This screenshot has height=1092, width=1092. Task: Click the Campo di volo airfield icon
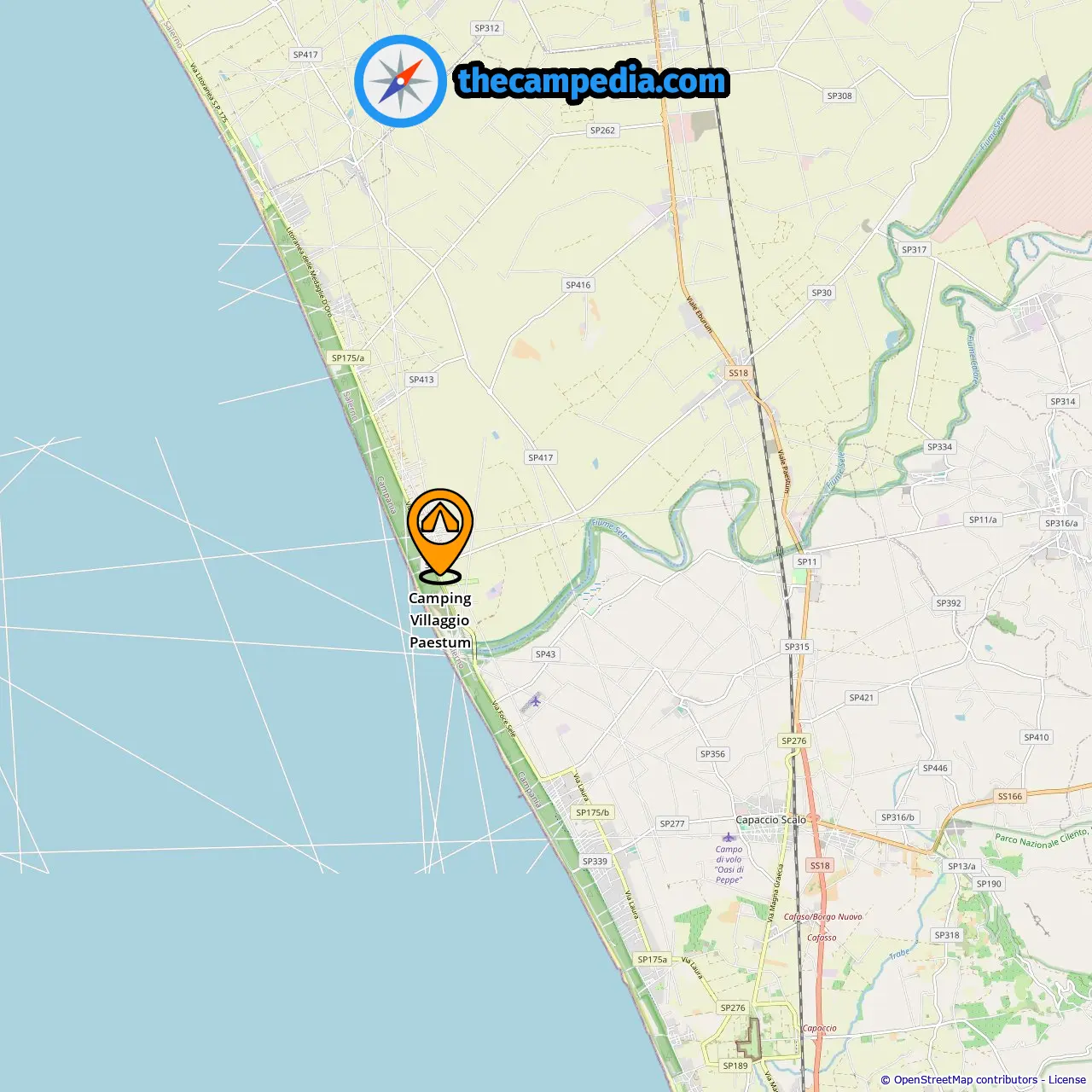tap(729, 837)
